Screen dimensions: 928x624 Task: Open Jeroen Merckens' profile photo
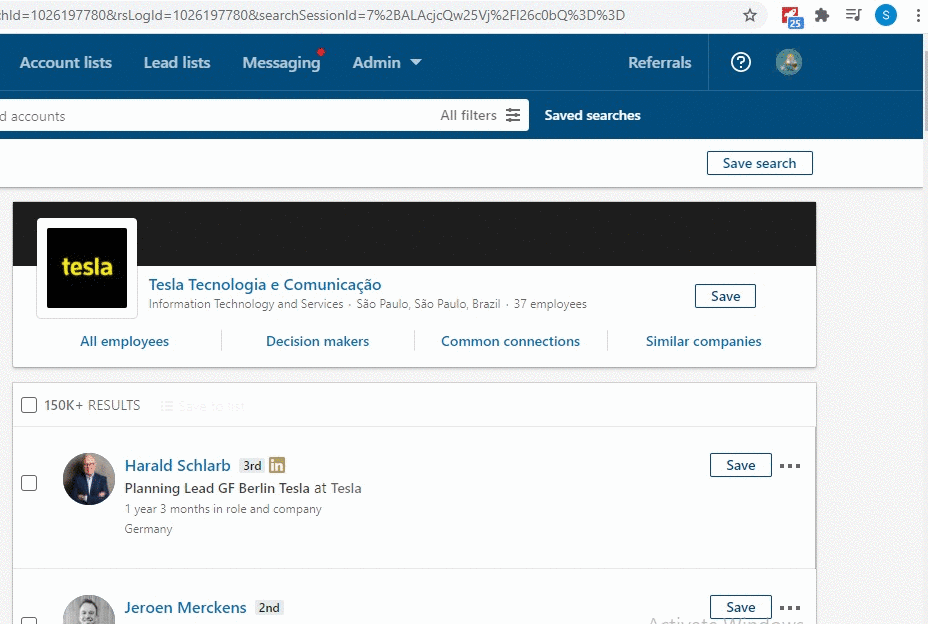tap(89, 610)
